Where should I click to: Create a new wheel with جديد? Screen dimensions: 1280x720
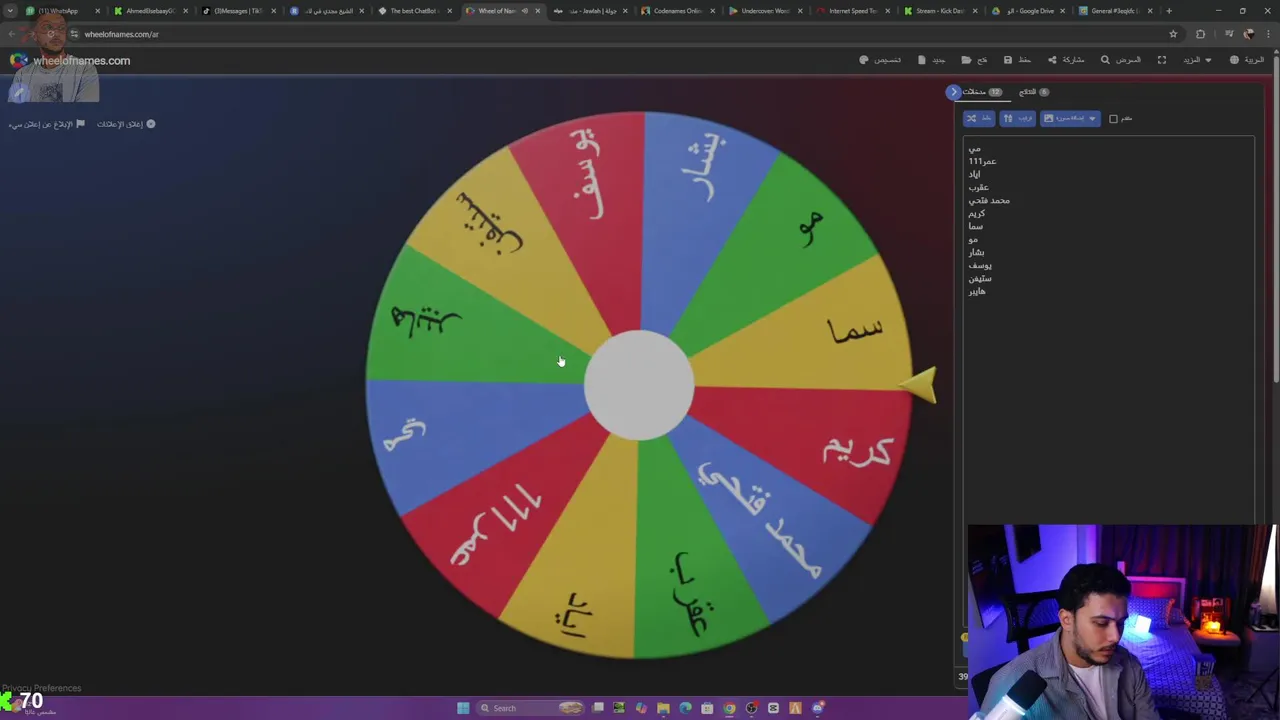pyautogui.click(x=931, y=60)
